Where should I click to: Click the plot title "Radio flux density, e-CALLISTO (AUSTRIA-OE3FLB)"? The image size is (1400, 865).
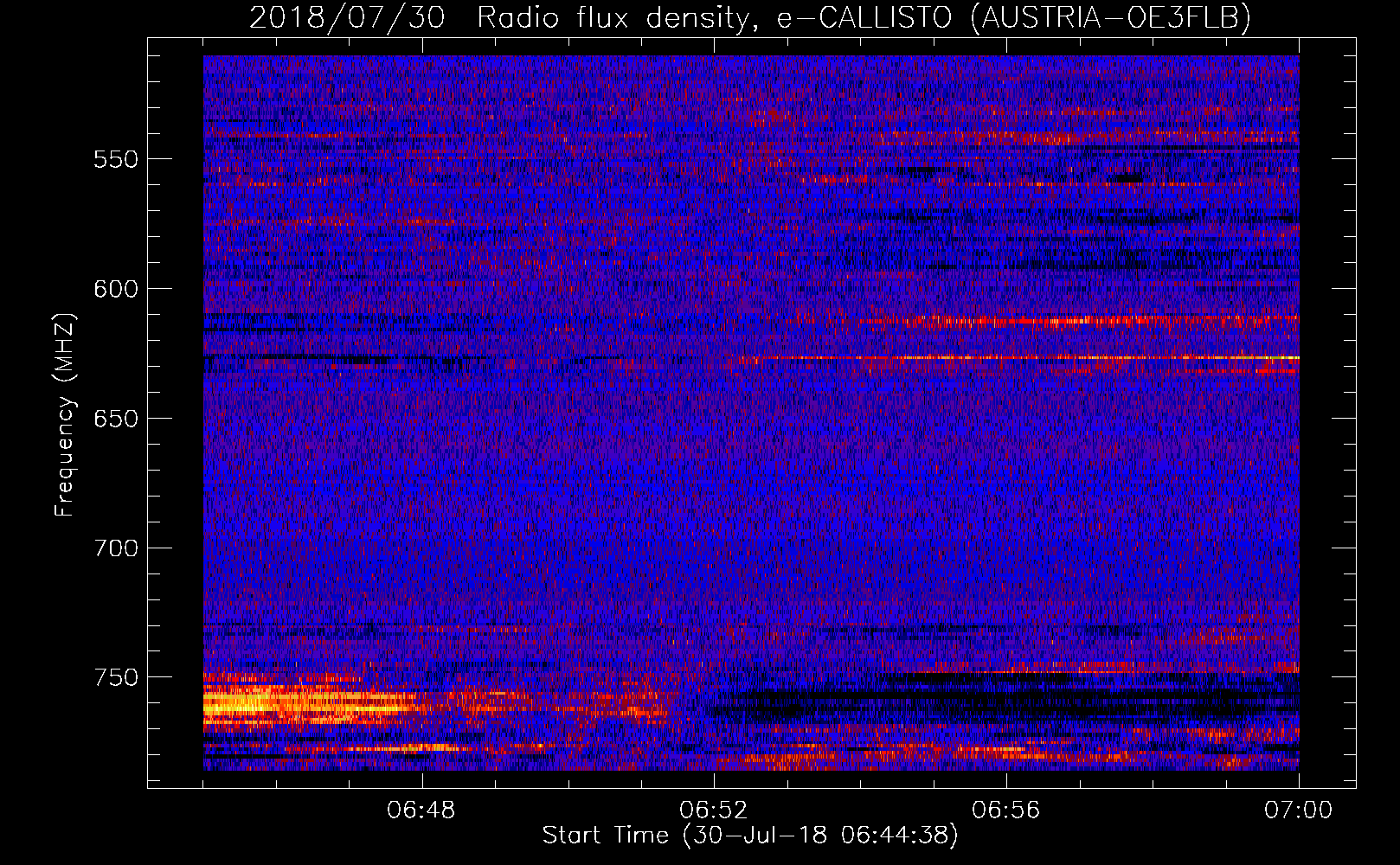(x=864, y=18)
